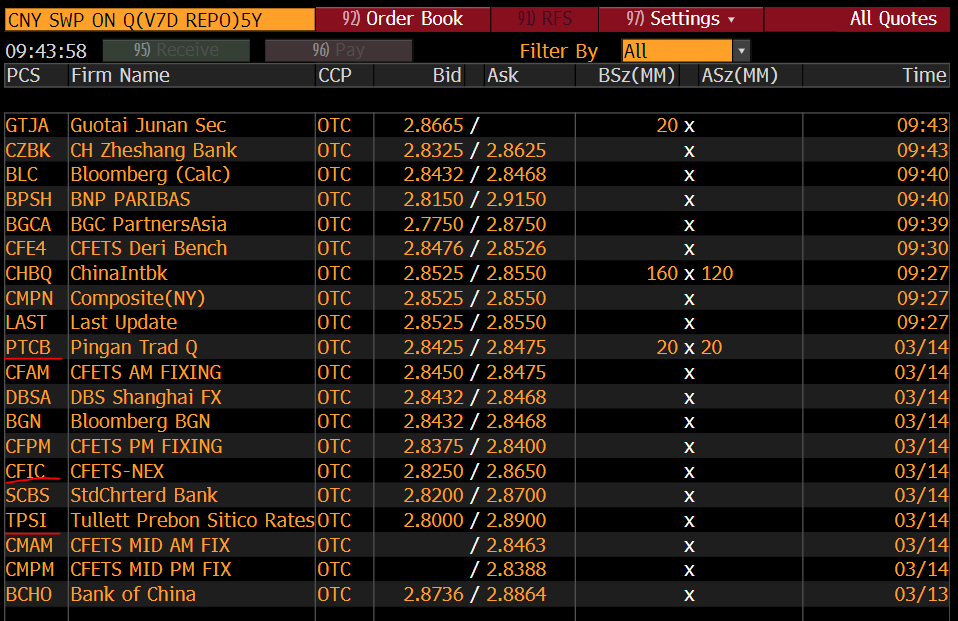
Task: Select the TPSI code
Action: tap(26, 520)
